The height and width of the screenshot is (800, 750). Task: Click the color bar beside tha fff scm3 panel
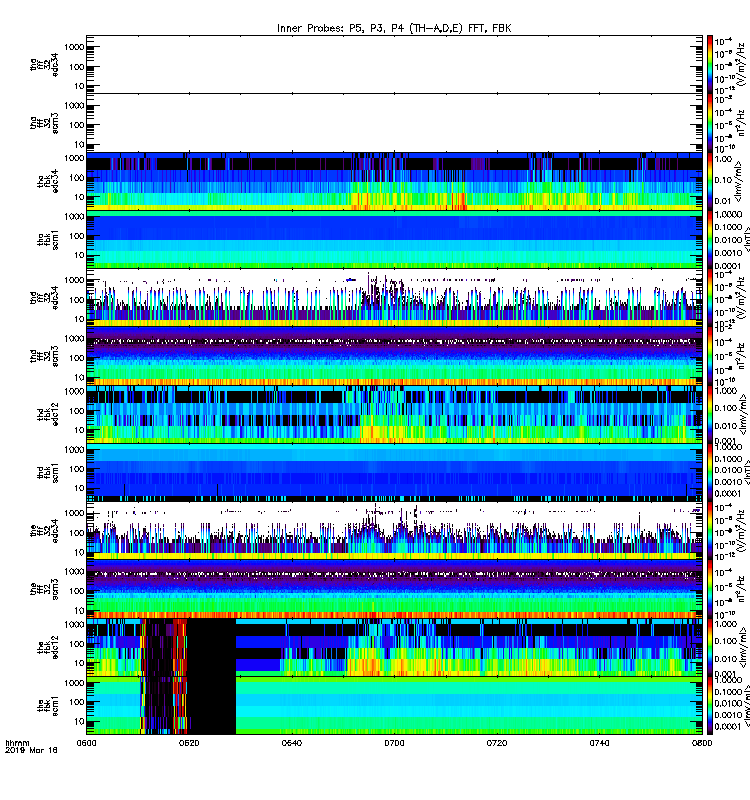[x=710, y=122]
